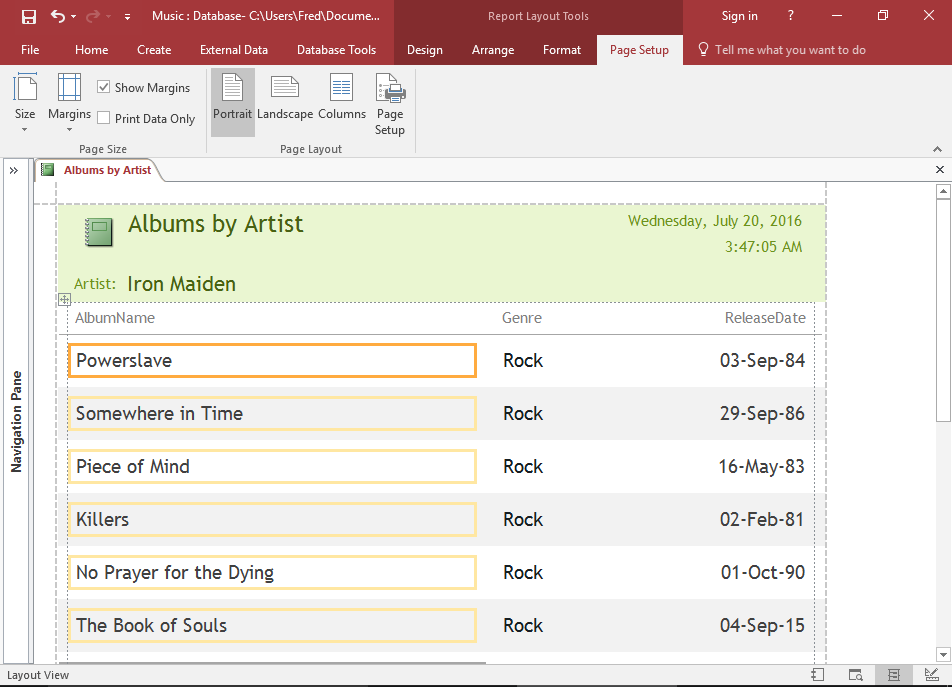
Task: Select the release date 04-Sep-15
Action: (762, 626)
